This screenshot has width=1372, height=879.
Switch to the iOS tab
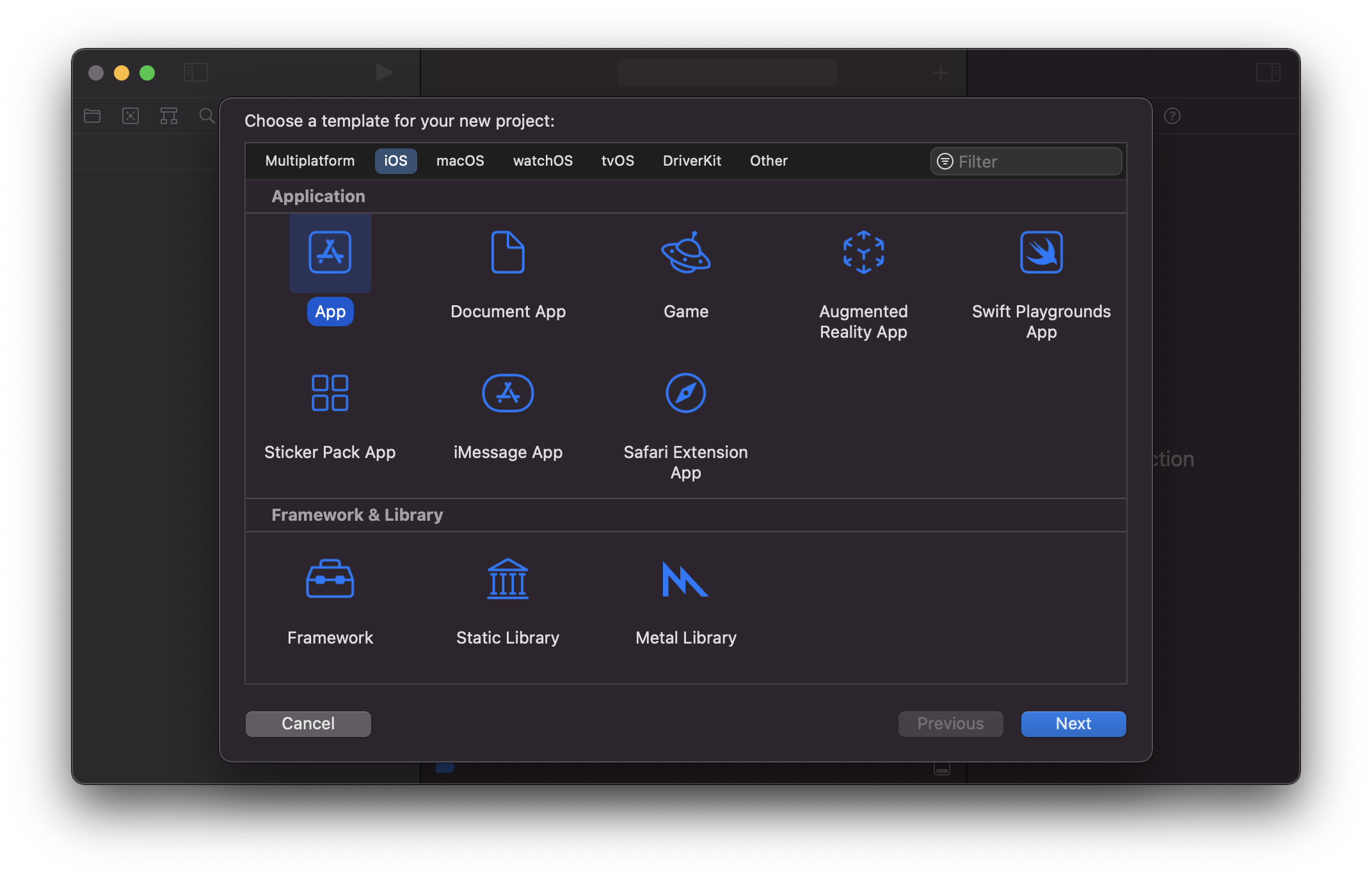tap(396, 161)
